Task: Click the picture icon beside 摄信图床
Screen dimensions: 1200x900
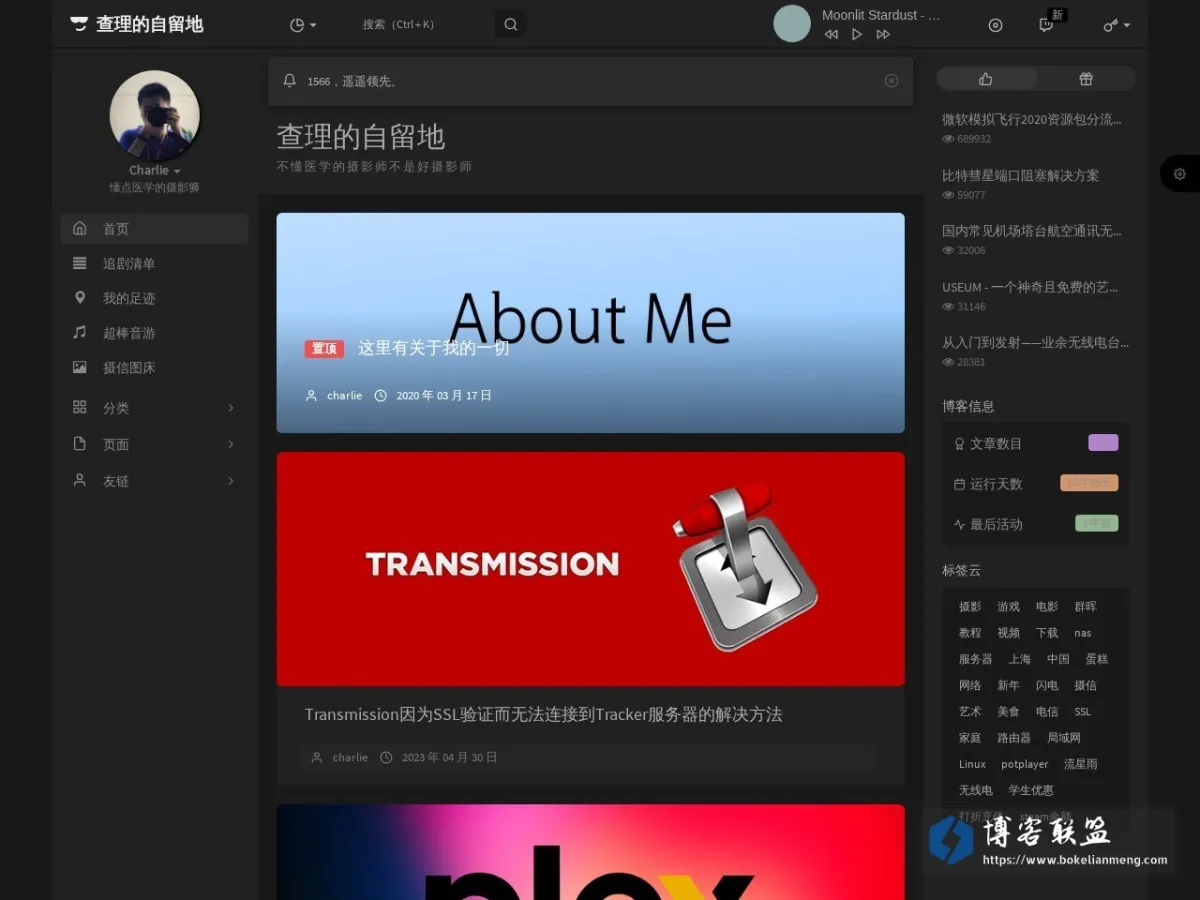Action: (80, 367)
